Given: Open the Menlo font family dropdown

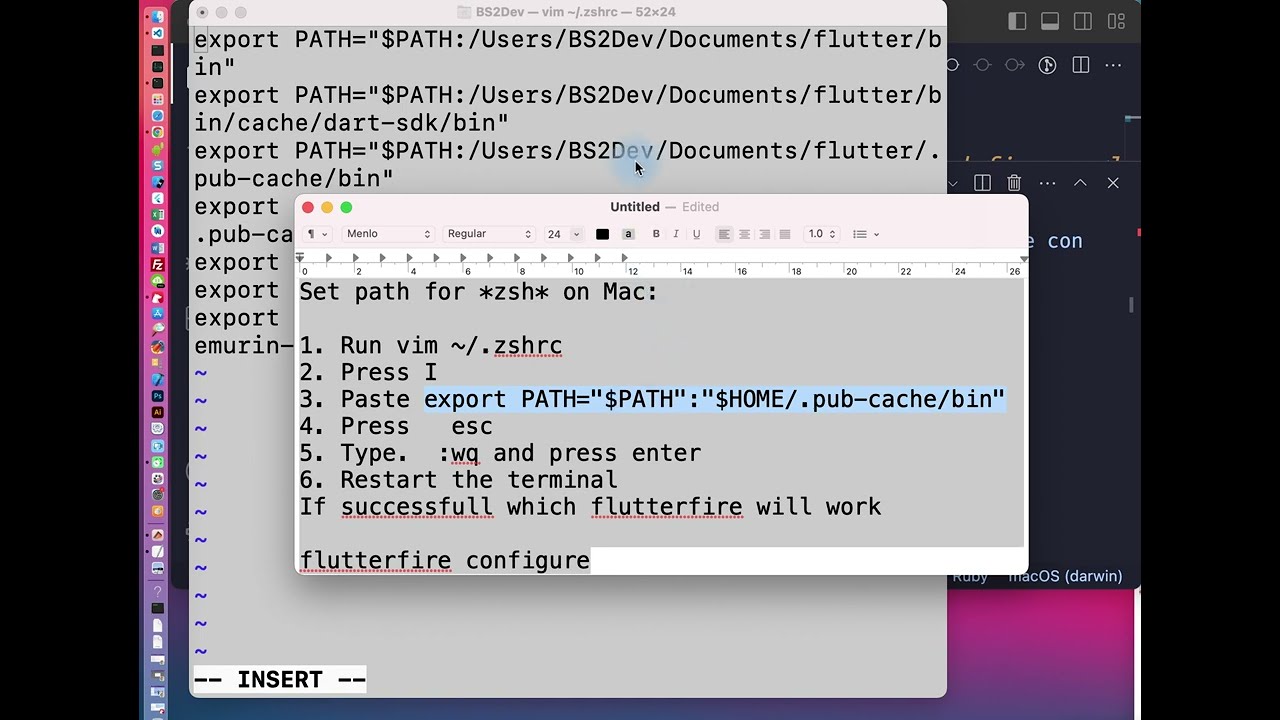Looking at the screenshot, I should [x=388, y=234].
